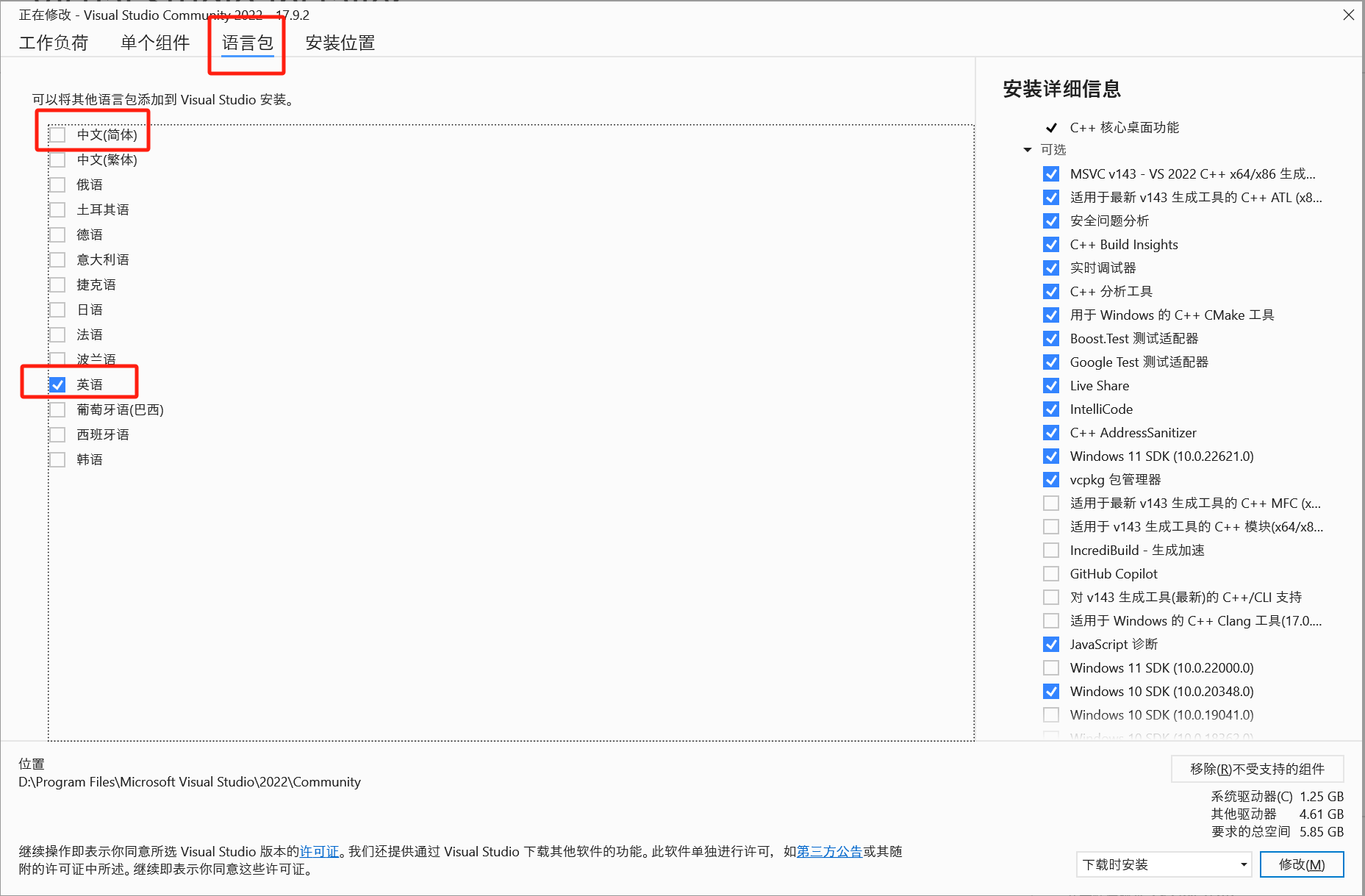Uncheck the C++ CMake tools for Windows
This screenshot has width=1365, height=896.
pyautogui.click(x=1051, y=315)
